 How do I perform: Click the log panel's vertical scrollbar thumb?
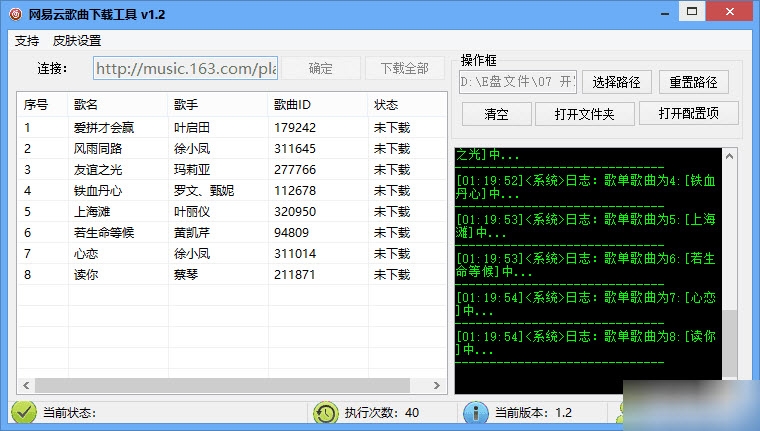[729, 344]
